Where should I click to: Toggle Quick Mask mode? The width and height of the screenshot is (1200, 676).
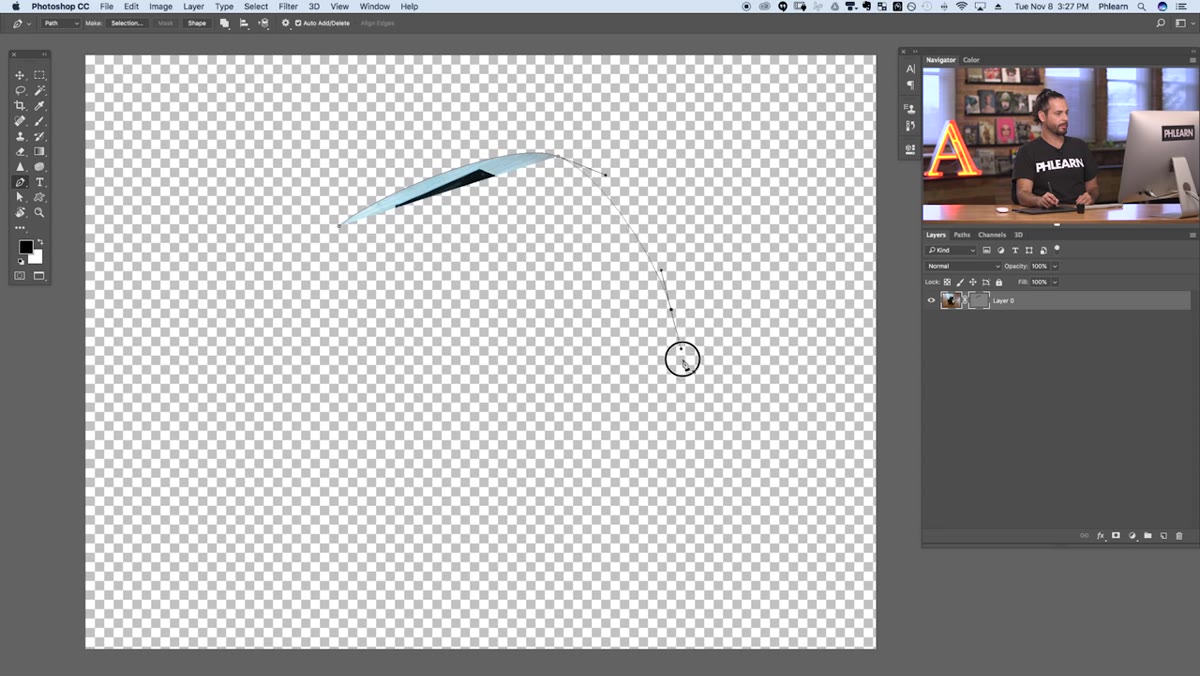pos(20,276)
